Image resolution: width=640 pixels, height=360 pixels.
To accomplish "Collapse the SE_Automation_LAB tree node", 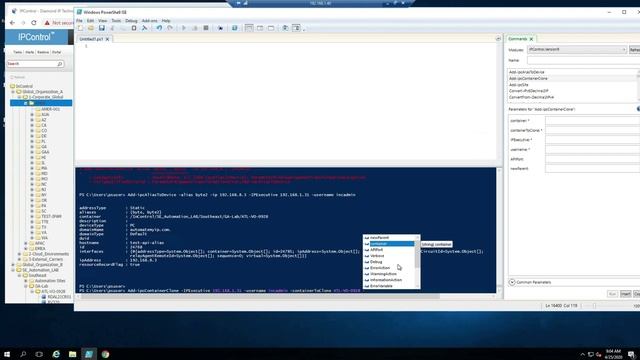I will pos(13,270).
